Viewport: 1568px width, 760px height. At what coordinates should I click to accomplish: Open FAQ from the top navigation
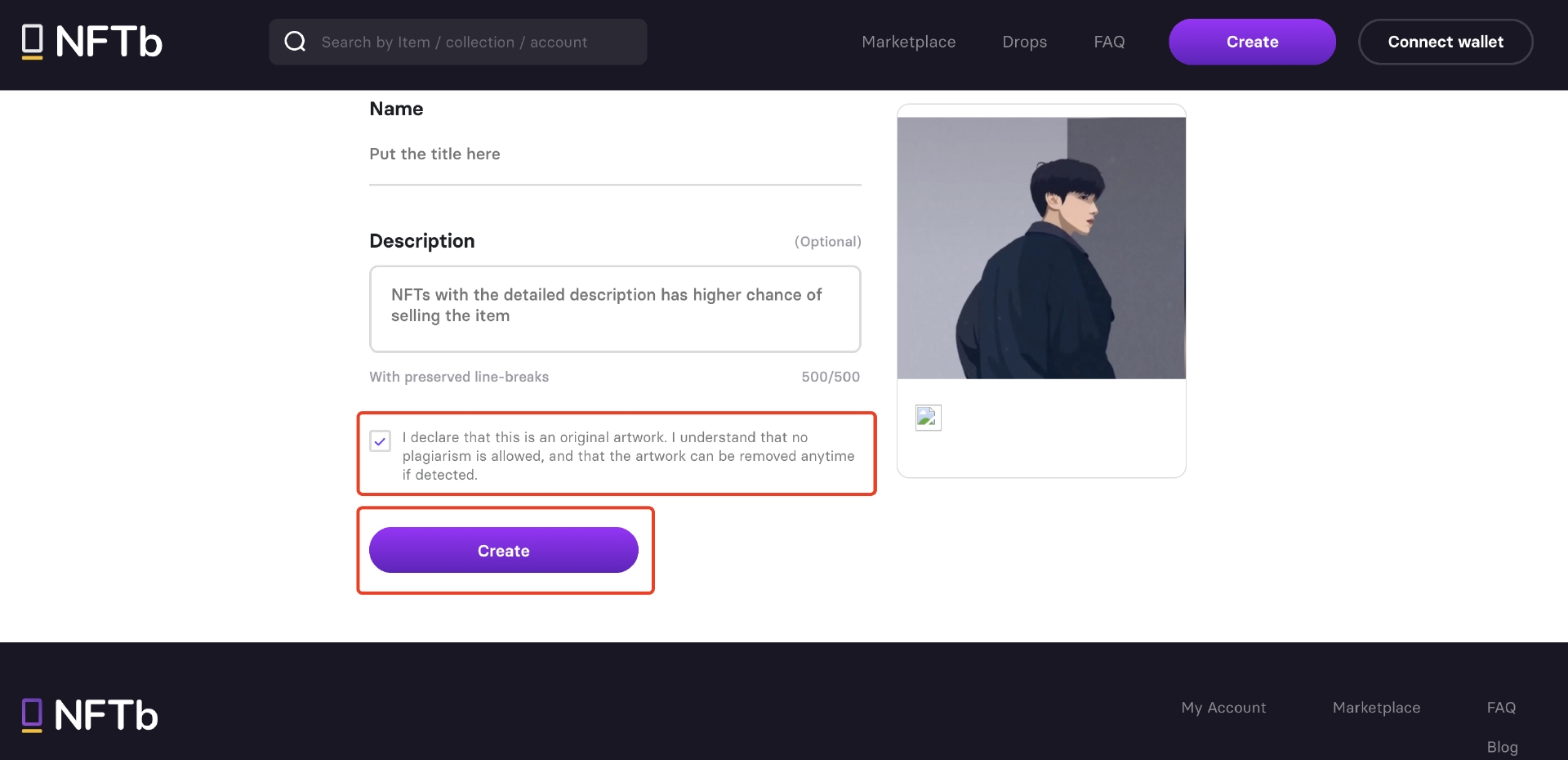pyautogui.click(x=1109, y=42)
